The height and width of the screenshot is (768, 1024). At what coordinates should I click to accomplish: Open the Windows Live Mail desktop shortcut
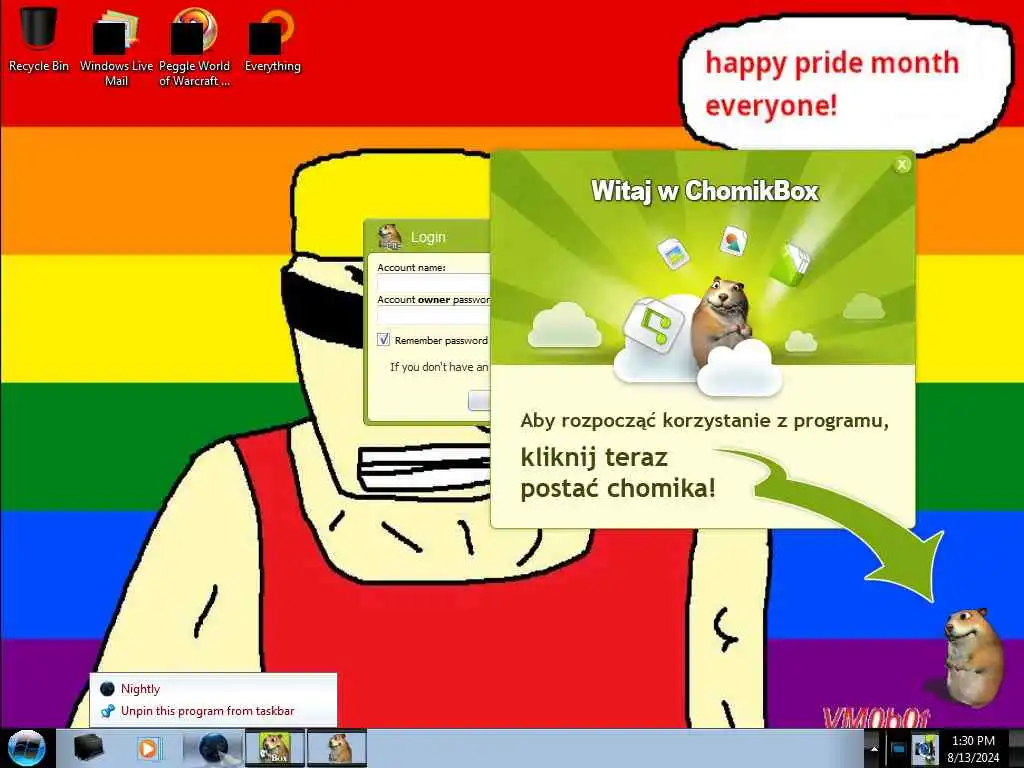coord(116,47)
